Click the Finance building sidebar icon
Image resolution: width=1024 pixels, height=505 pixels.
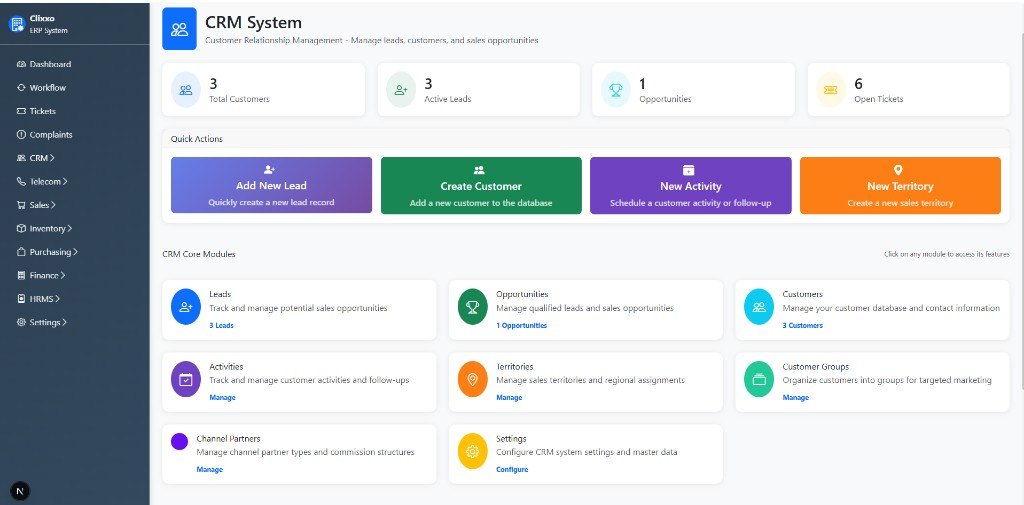pos(21,276)
